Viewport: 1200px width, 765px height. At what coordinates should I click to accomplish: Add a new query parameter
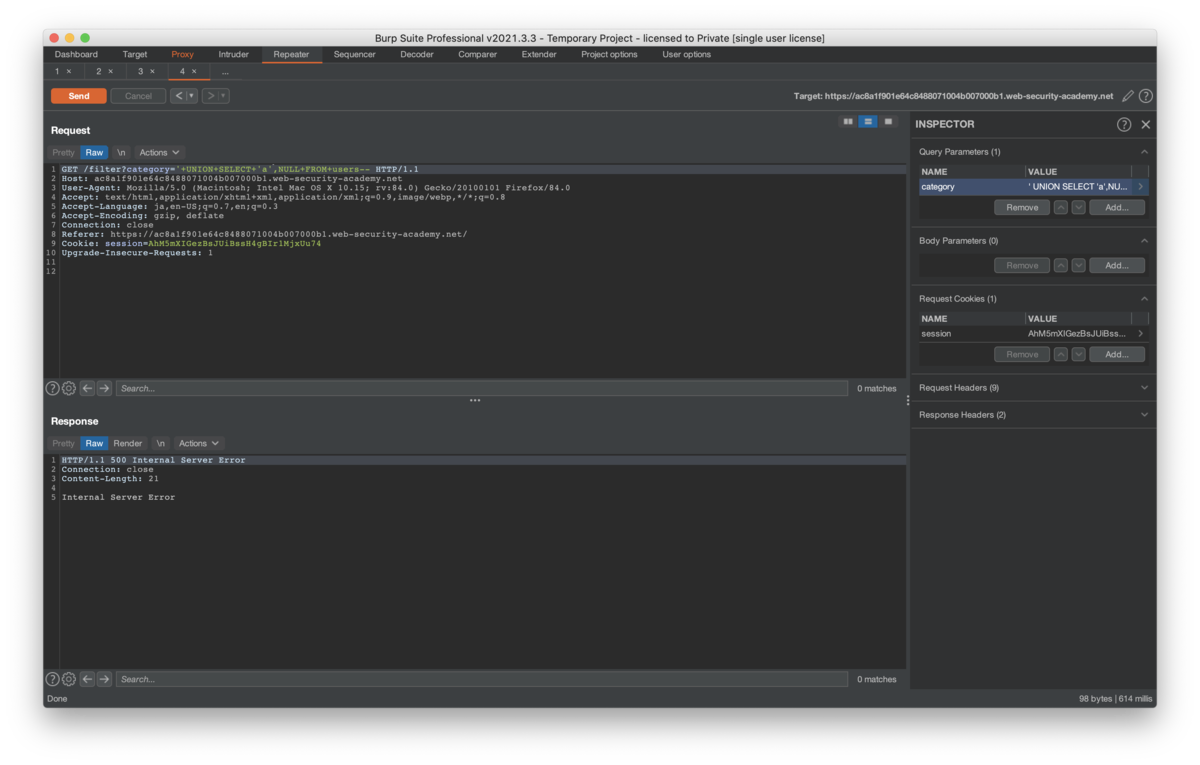pyautogui.click(x=1116, y=207)
